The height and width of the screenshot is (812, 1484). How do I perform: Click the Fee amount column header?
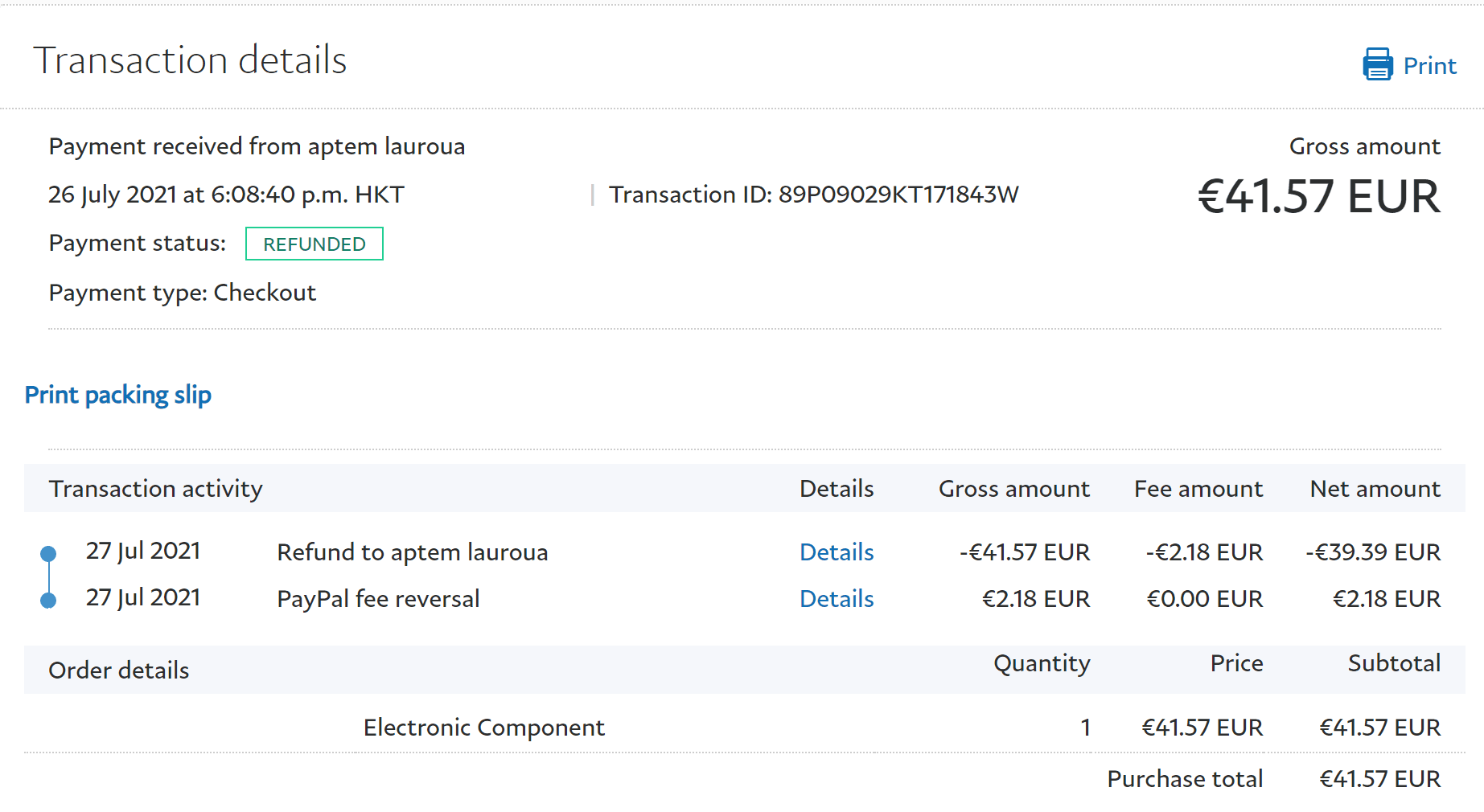pyautogui.click(x=1198, y=489)
